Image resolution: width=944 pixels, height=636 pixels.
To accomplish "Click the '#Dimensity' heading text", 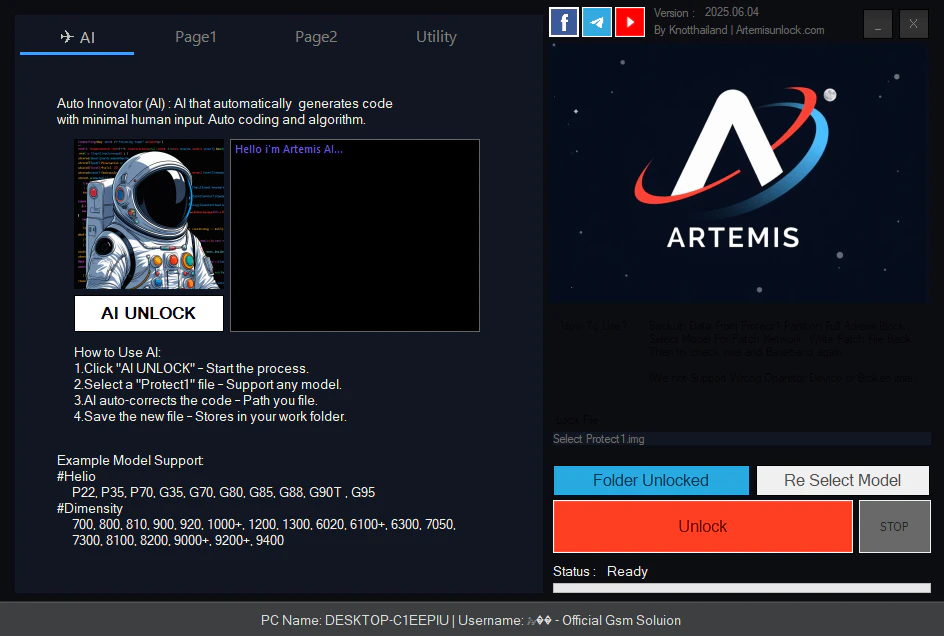I will click(90, 508).
